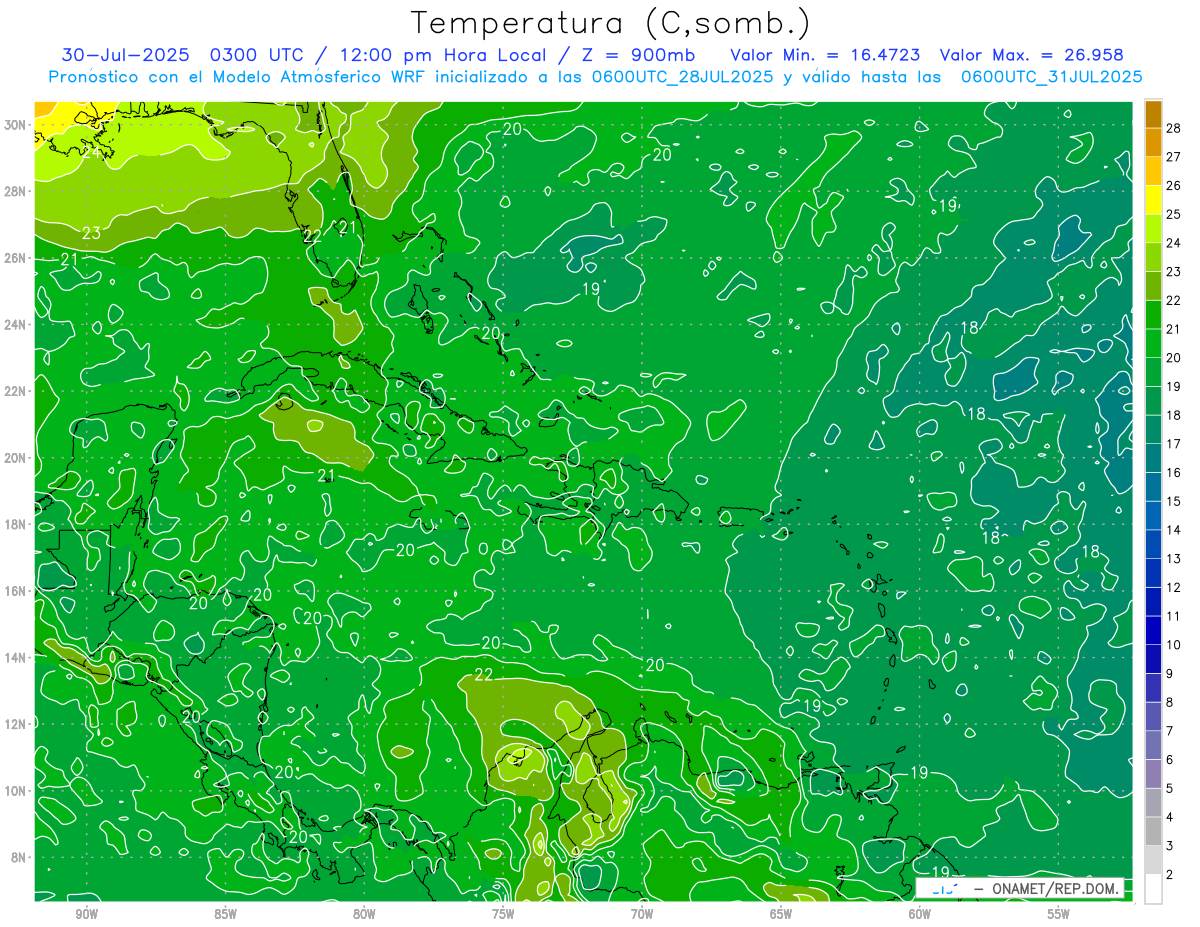The width and height of the screenshot is (1200, 927).
Task: Click the 18N latitude axis label
Action: coord(15,524)
